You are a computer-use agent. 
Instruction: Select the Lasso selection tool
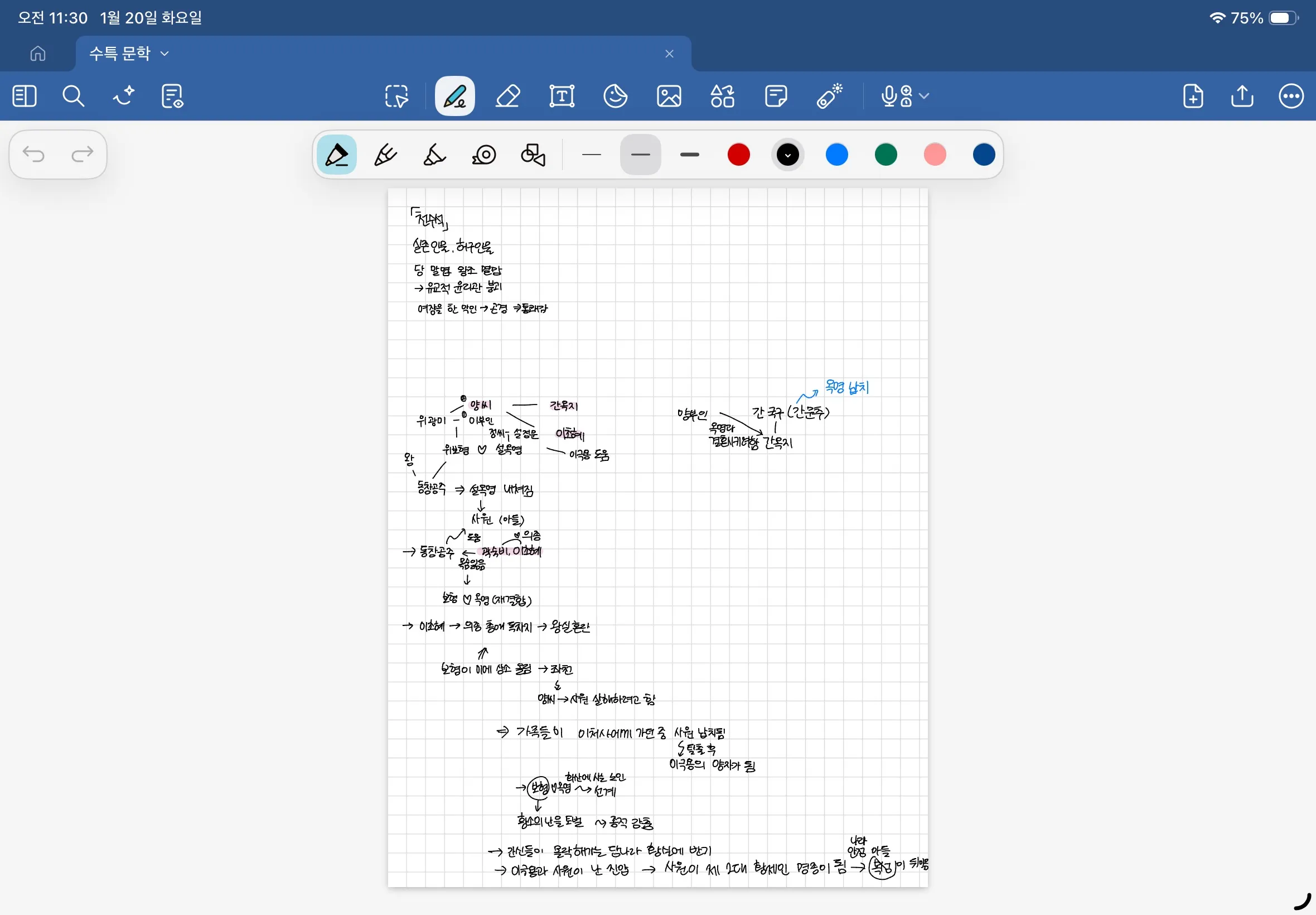396,97
